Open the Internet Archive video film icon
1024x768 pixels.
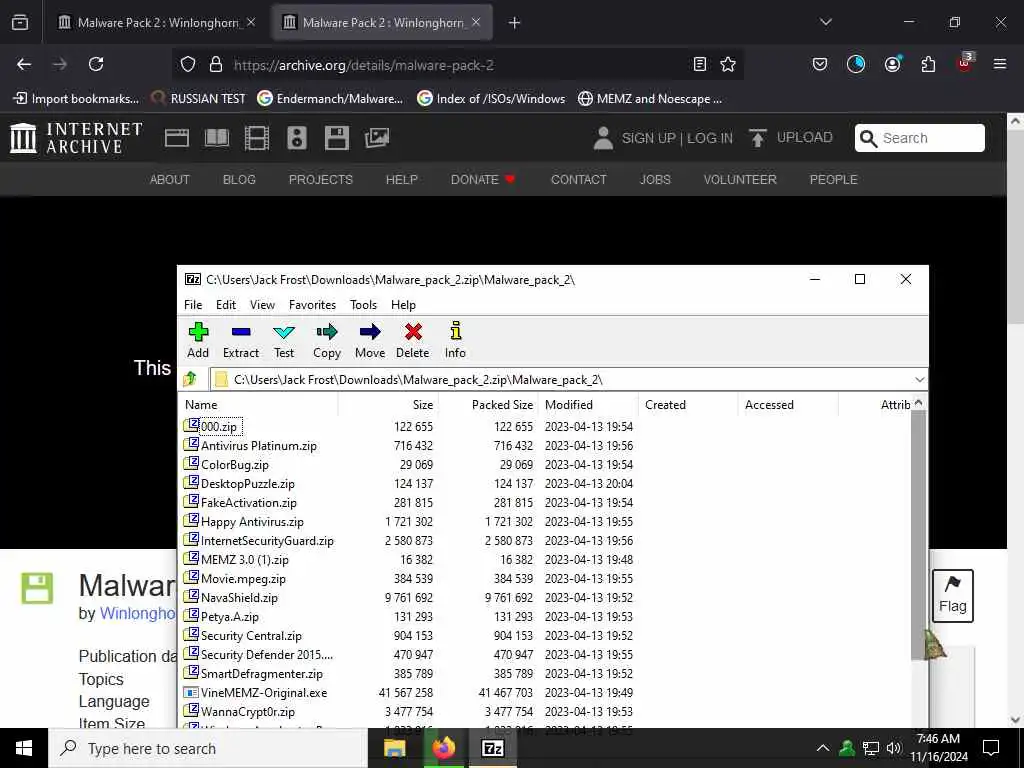pos(257,138)
